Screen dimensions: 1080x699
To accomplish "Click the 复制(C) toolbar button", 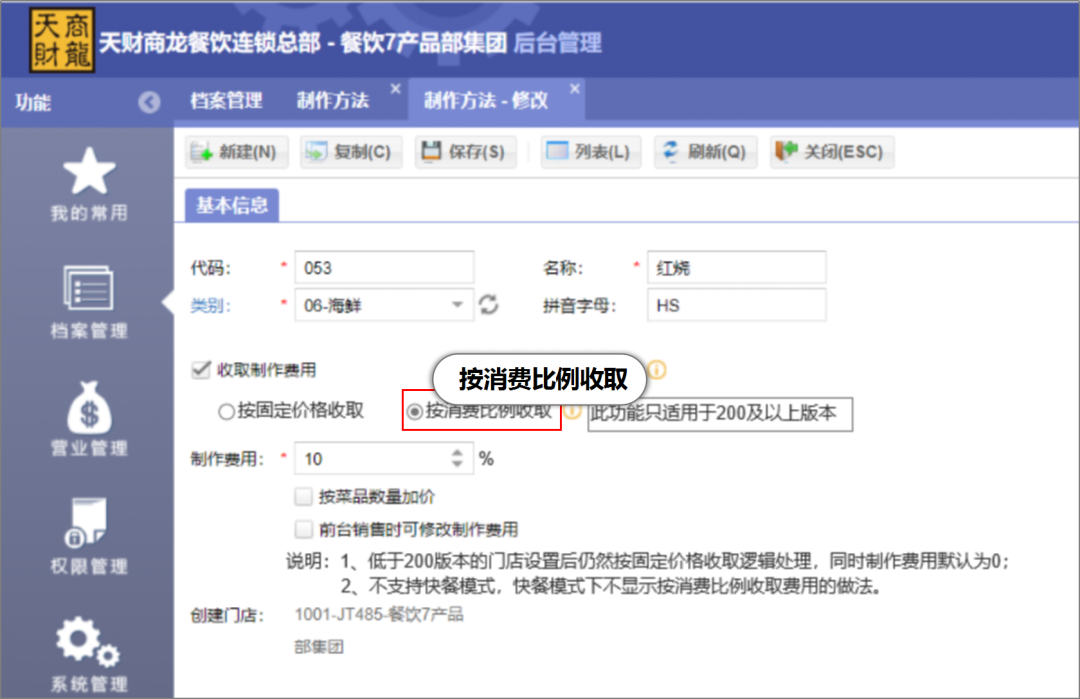I will [x=351, y=152].
